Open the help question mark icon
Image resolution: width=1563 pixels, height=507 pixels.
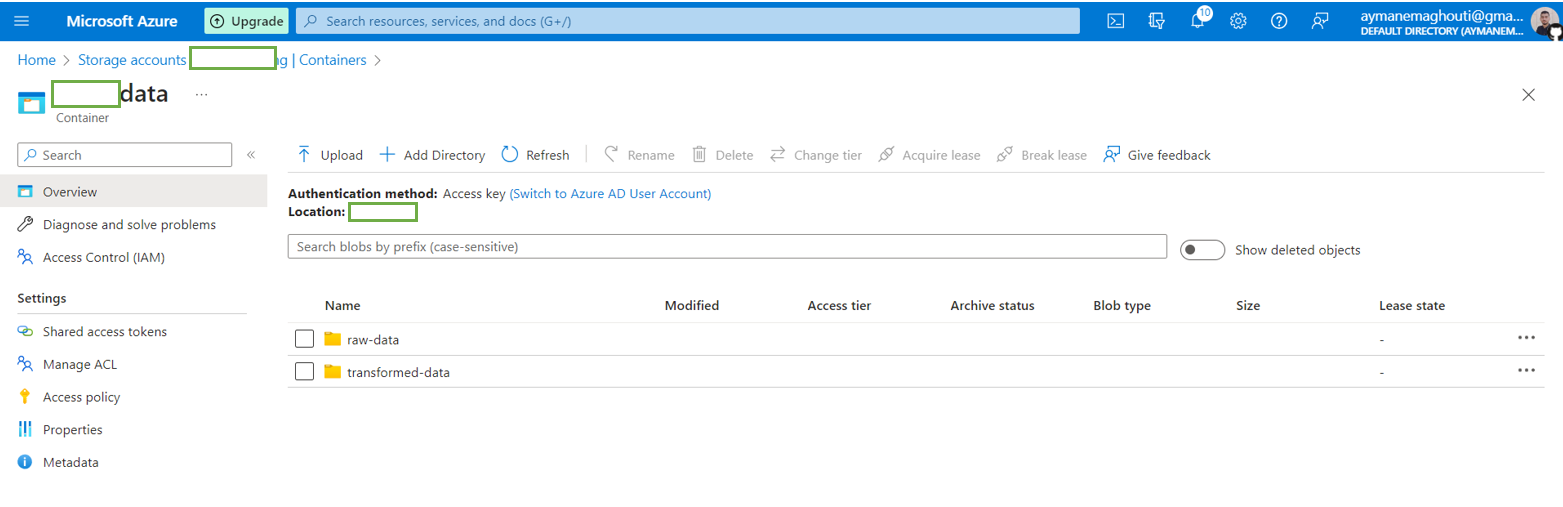tap(1279, 21)
